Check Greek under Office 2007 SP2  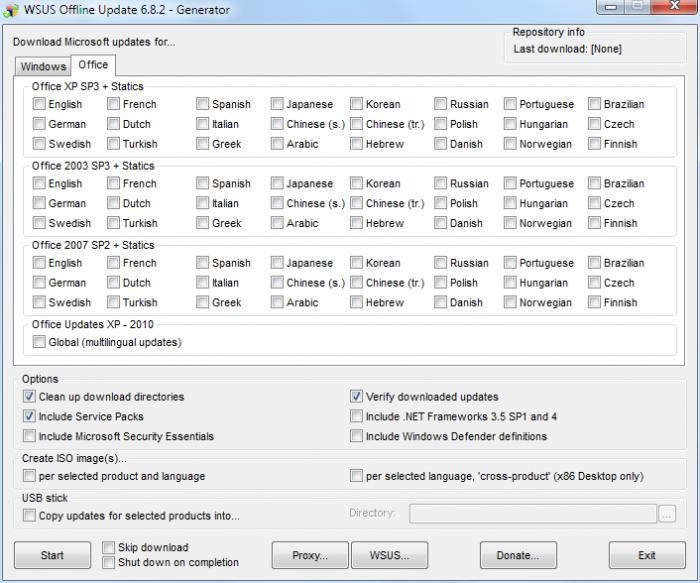tap(203, 302)
